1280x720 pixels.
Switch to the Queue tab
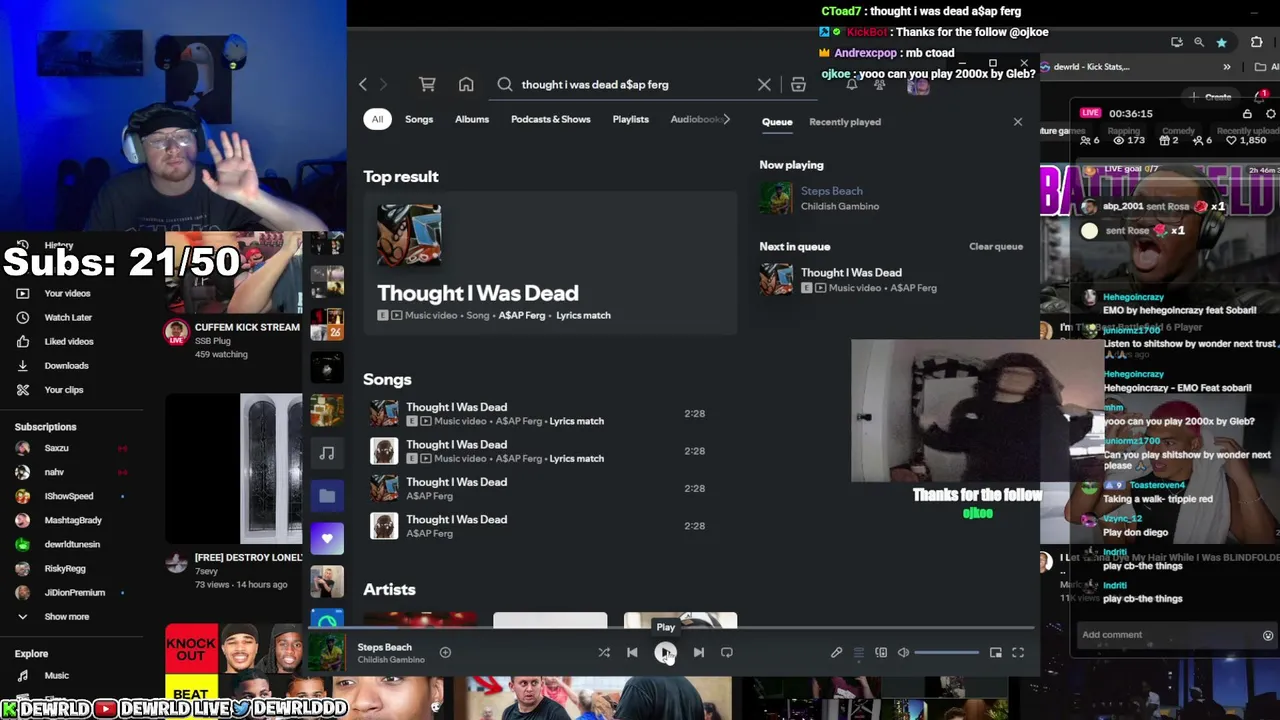[x=777, y=122]
